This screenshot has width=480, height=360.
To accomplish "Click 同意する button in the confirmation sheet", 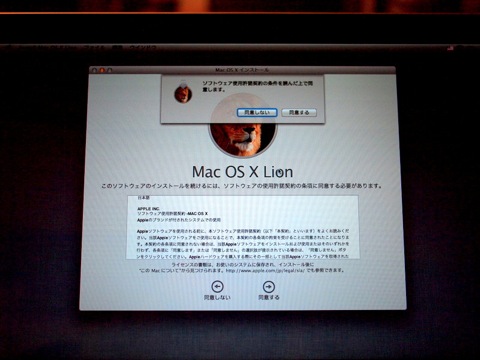I will pyautogui.click(x=299, y=113).
